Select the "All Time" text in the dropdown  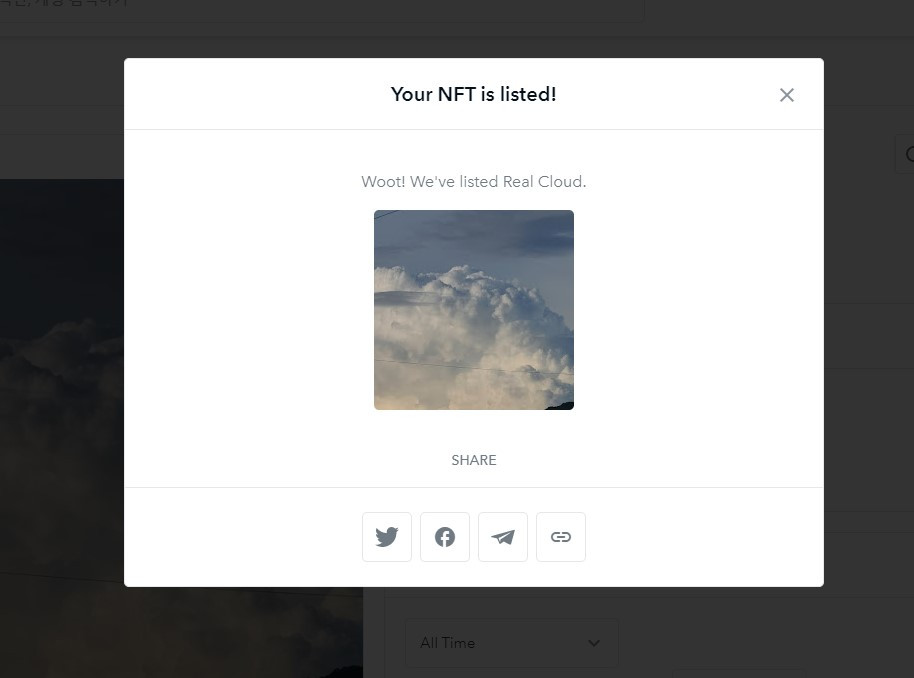pyautogui.click(x=448, y=643)
